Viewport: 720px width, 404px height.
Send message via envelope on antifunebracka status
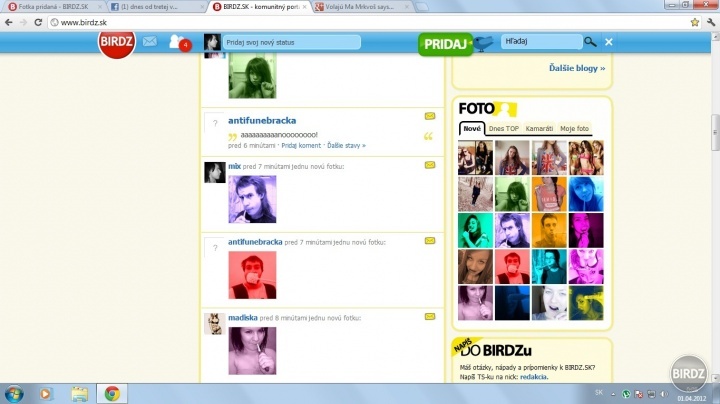430,116
